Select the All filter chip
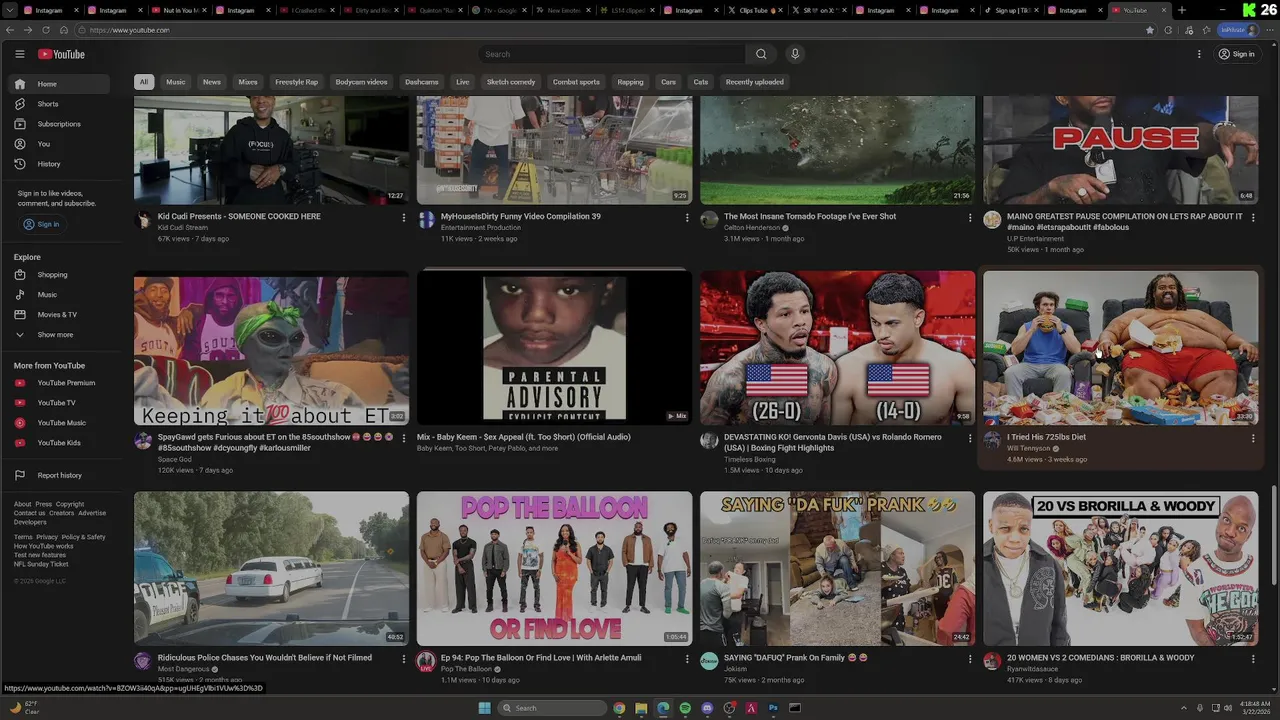The image size is (1280, 720). (144, 82)
